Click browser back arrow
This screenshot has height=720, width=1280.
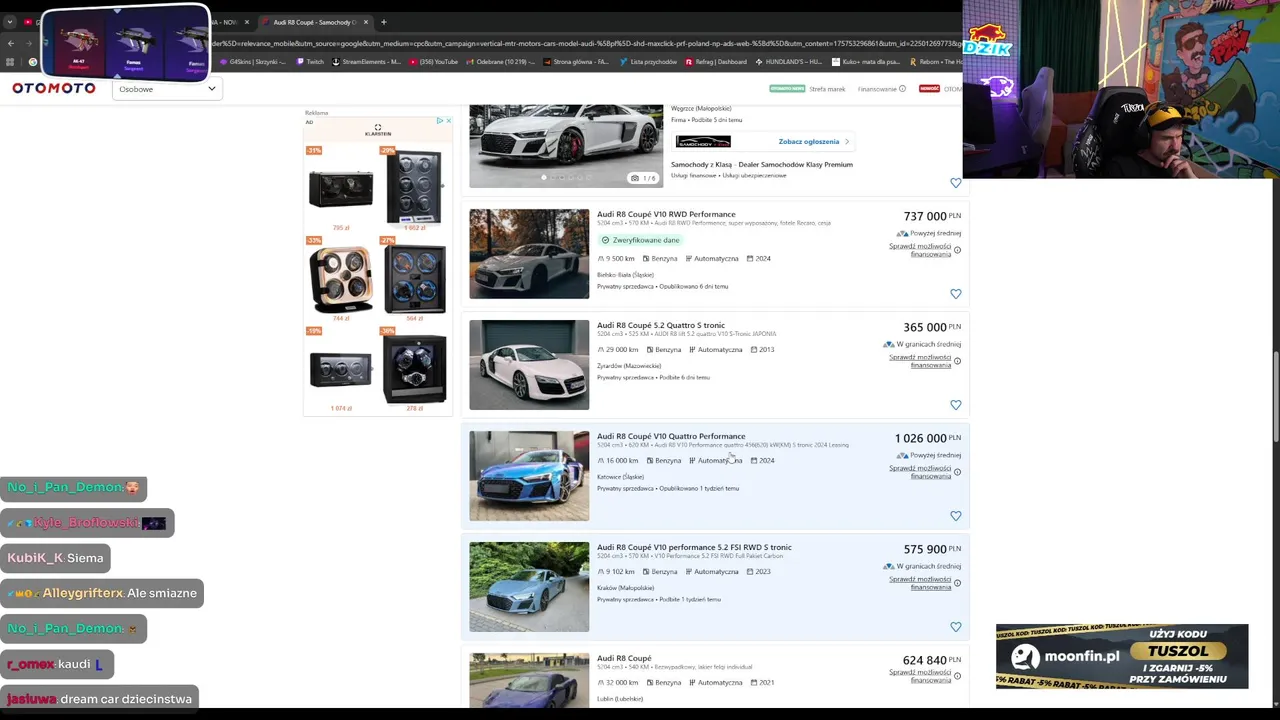(11, 43)
